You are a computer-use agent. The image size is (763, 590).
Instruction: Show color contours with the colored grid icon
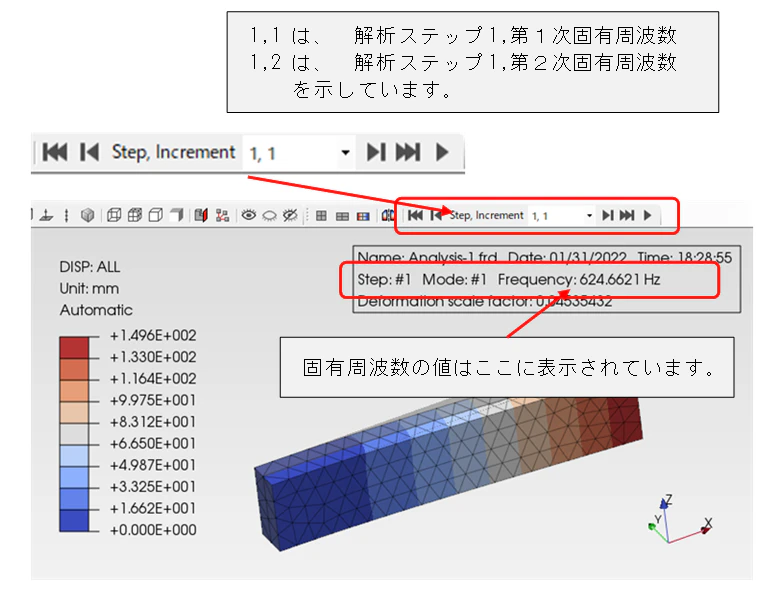(x=363, y=216)
